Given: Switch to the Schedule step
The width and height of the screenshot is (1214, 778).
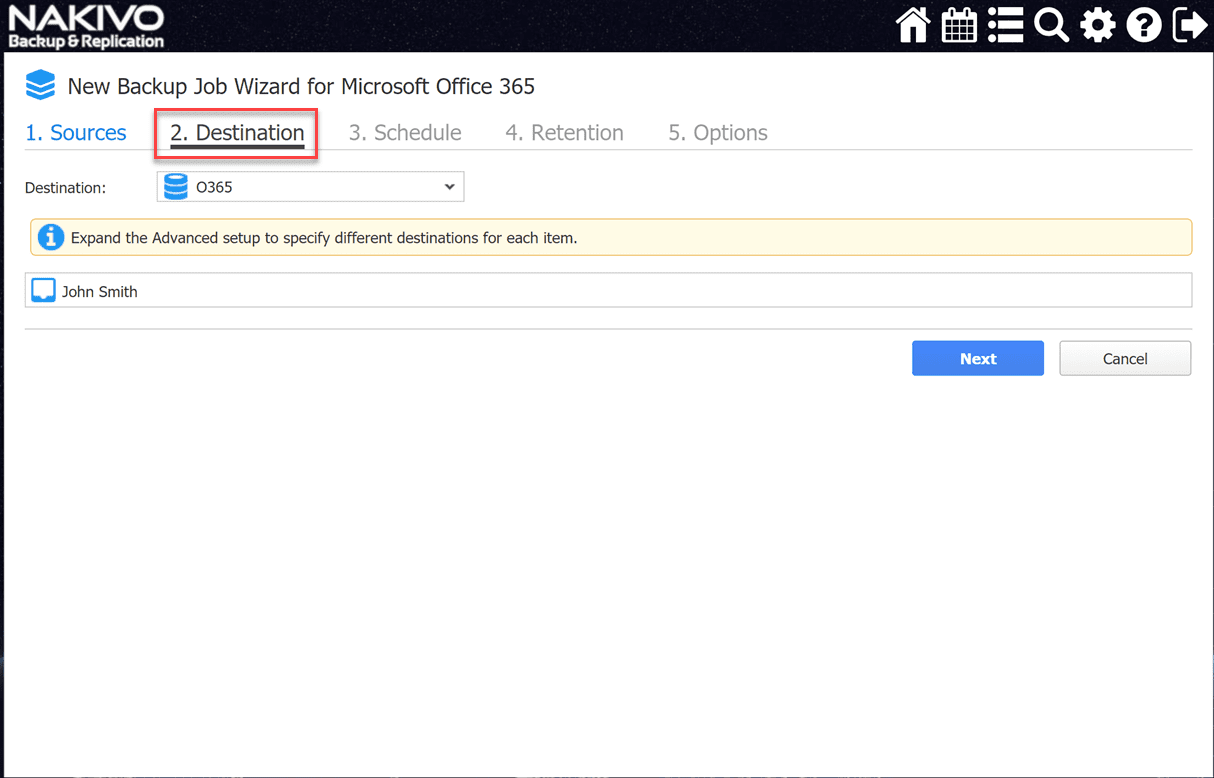Looking at the screenshot, I should [405, 133].
